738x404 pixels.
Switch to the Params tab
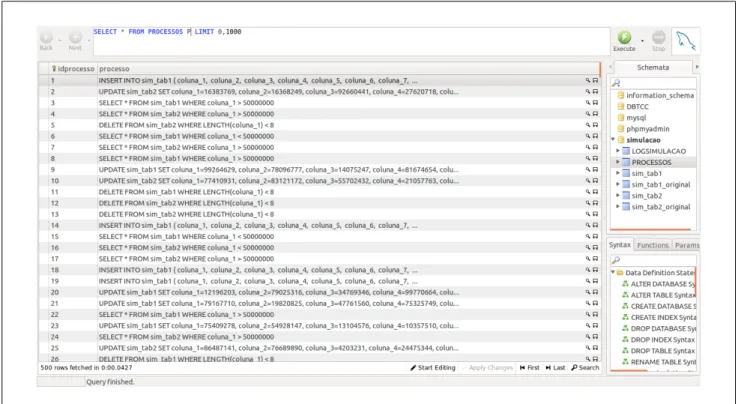(x=686, y=245)
